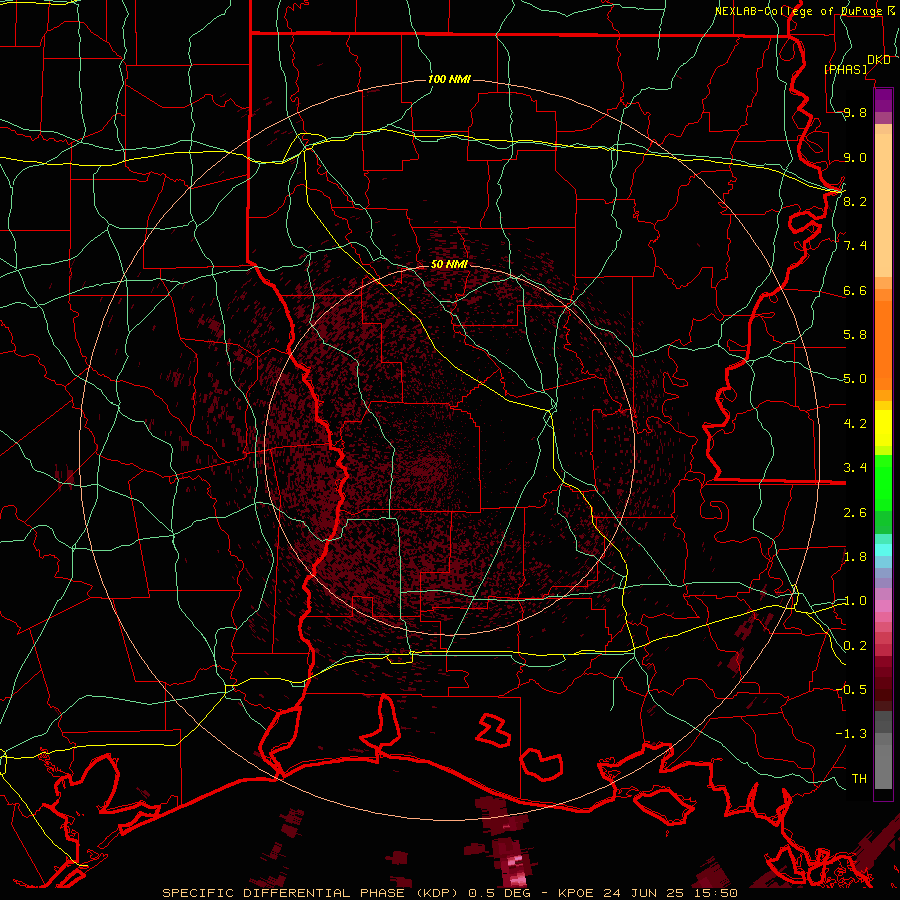Click the cyan segment of the color bar
The image size is (900, 900).
[x=883, y=549]
